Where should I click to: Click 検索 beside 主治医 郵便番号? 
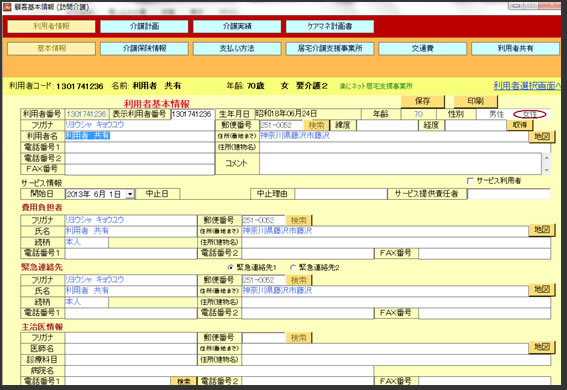pyautogui.click(x=299, y=338)
